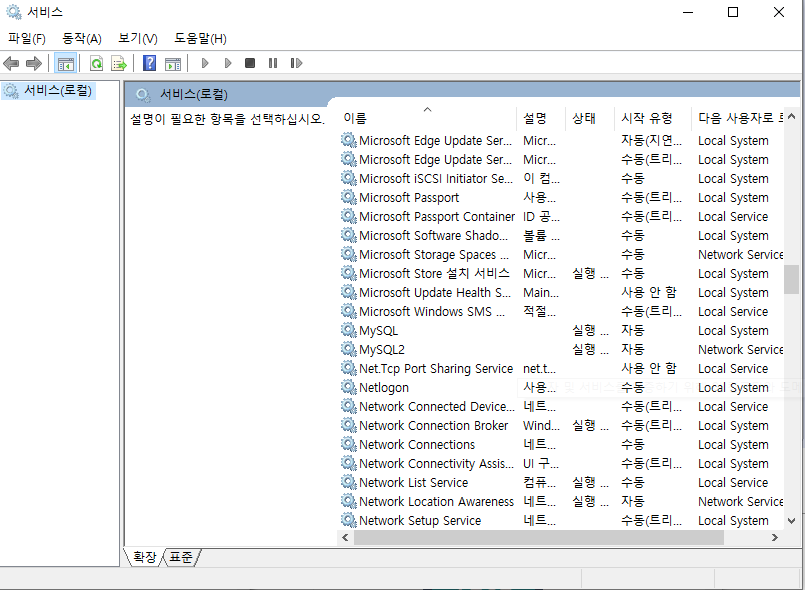This screenshot has height=590, width=805.
Task: Click the gear icon beside Netlogon
Action: click(349, 387)
